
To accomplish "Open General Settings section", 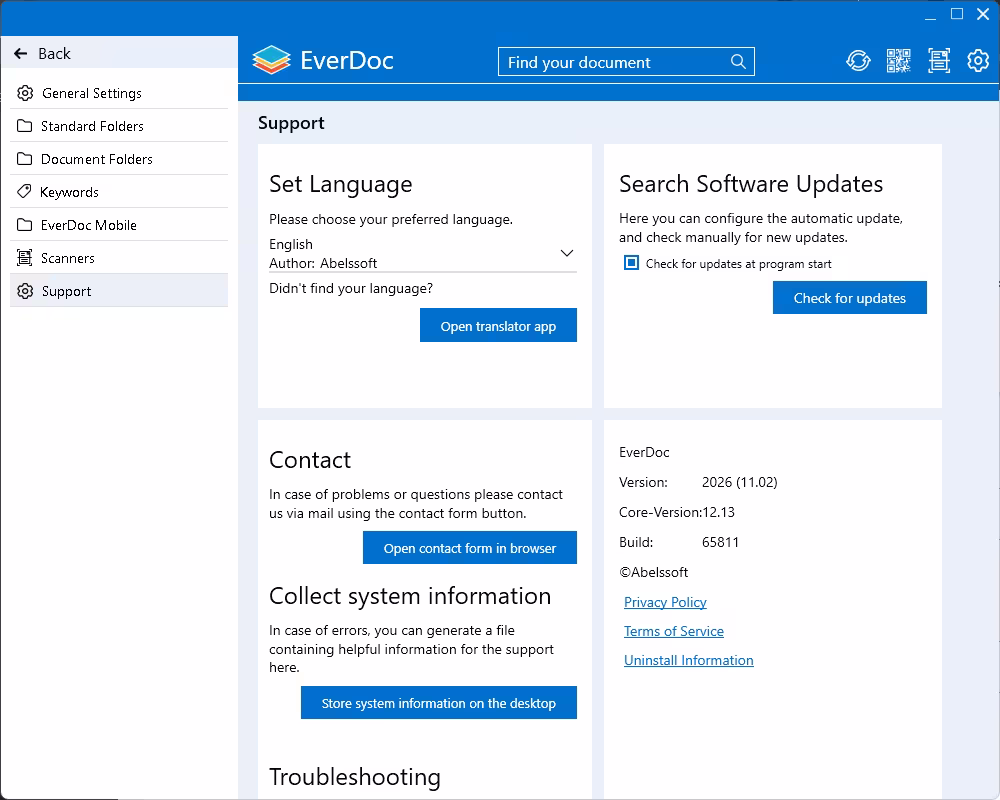I will (119, 93).
